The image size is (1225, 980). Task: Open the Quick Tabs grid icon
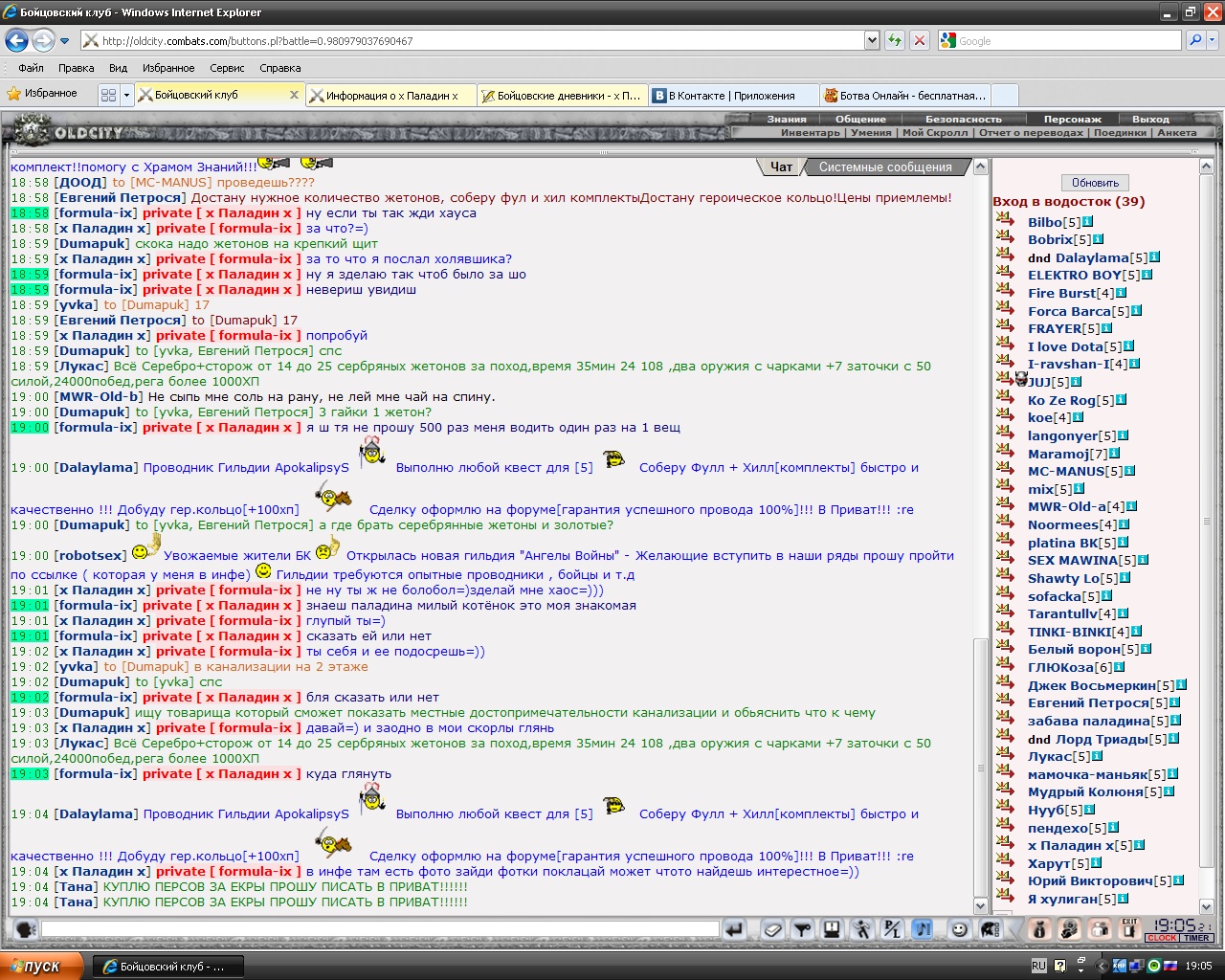click(x=108, y=95)
